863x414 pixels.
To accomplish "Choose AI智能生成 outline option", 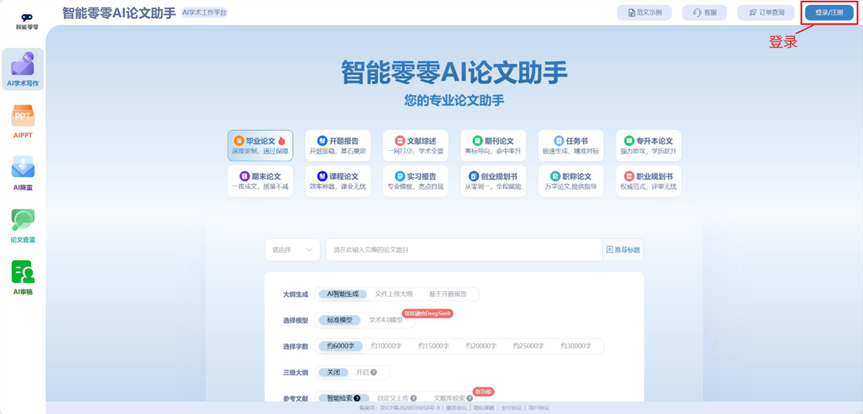I will (342, 294).
